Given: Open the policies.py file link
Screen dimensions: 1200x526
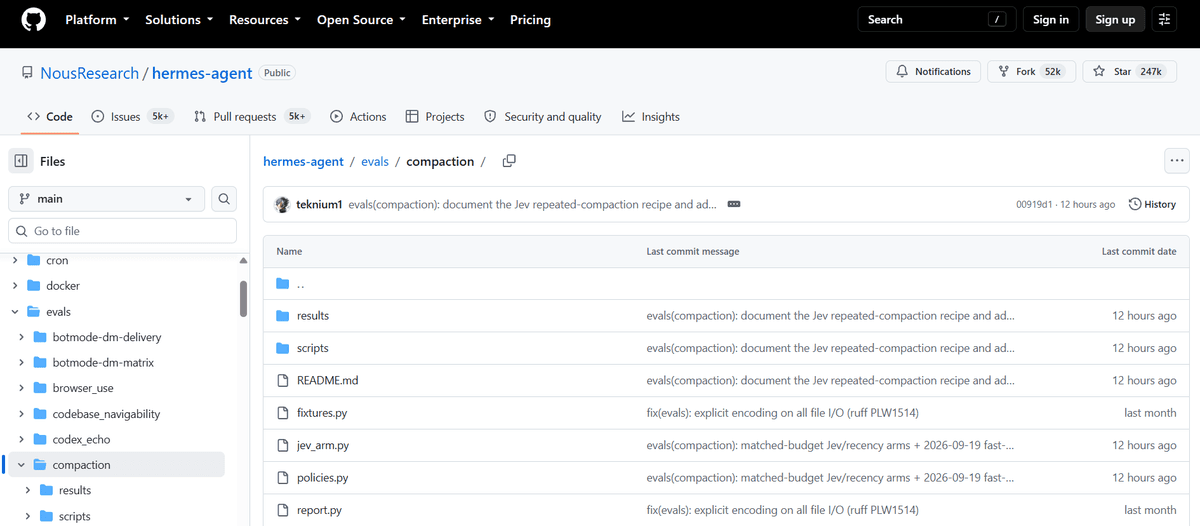Looking at the screenshot, I should pyautogui.click(x=322, y=478).
